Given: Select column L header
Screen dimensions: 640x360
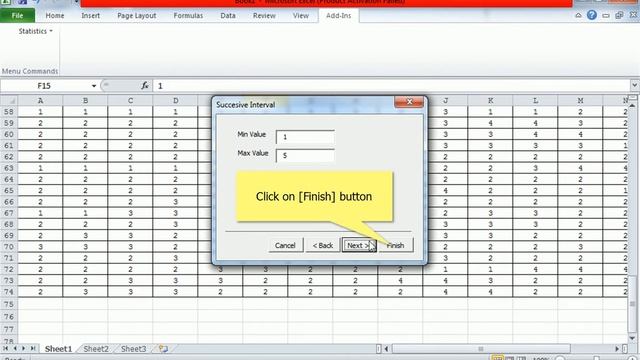Looking at the screenshot, I should click(535, 100).
